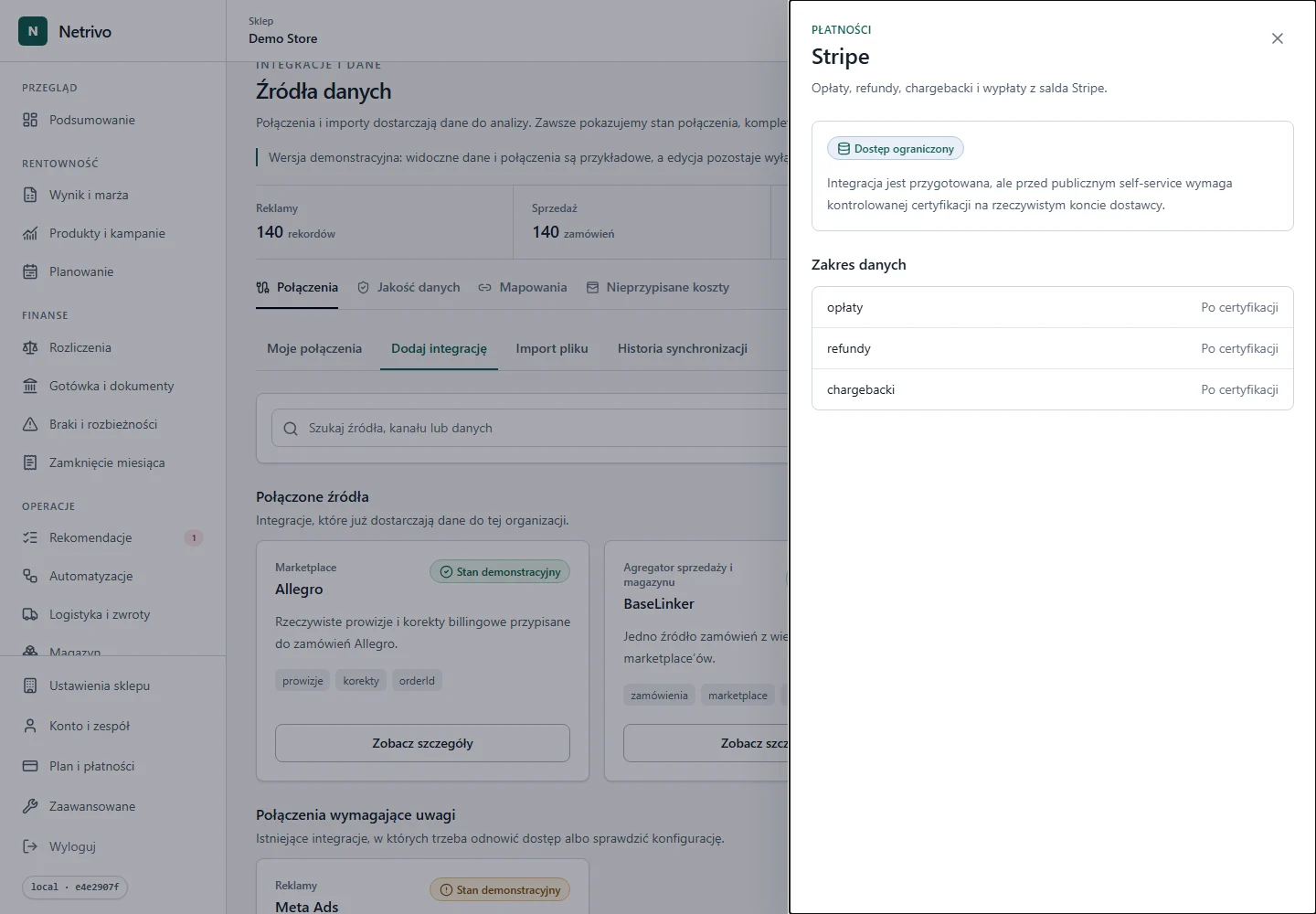Screen dimensions: 1316x914
Task: Click the Zakres danych heading
Action: pos(859,265)
